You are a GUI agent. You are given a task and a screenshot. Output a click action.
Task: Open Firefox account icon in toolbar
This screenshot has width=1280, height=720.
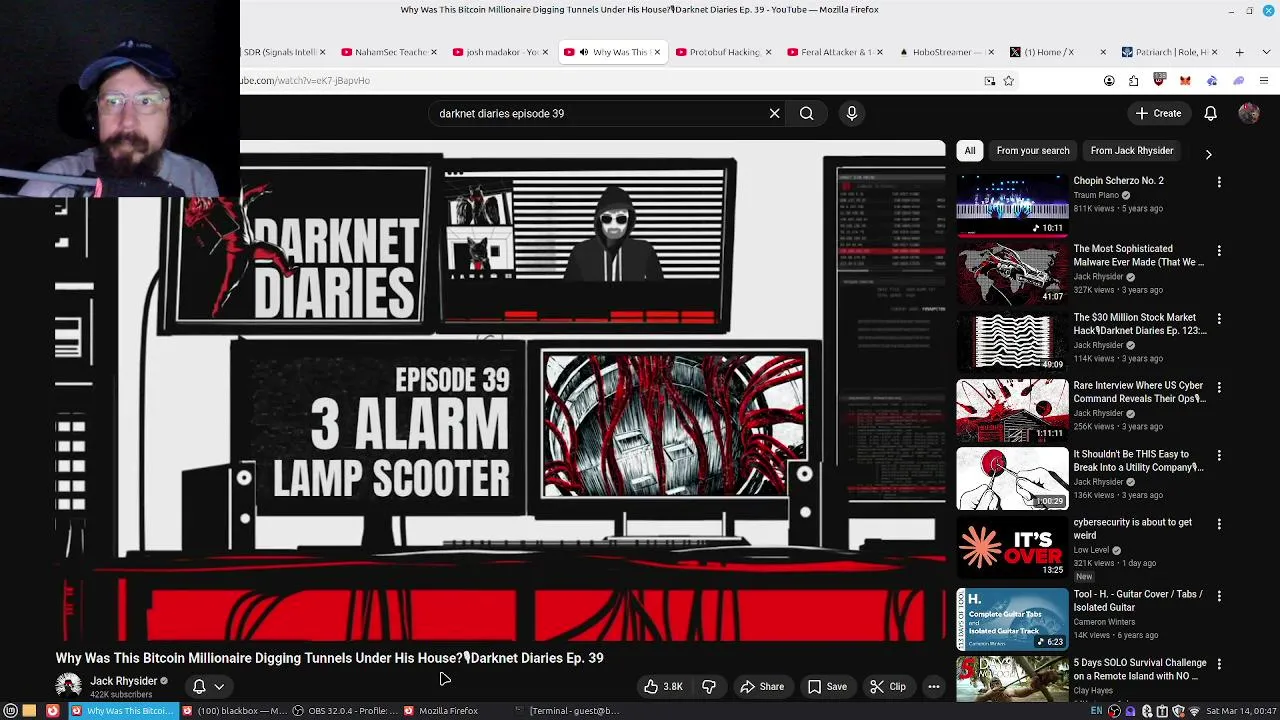[x=1109, y=81]
